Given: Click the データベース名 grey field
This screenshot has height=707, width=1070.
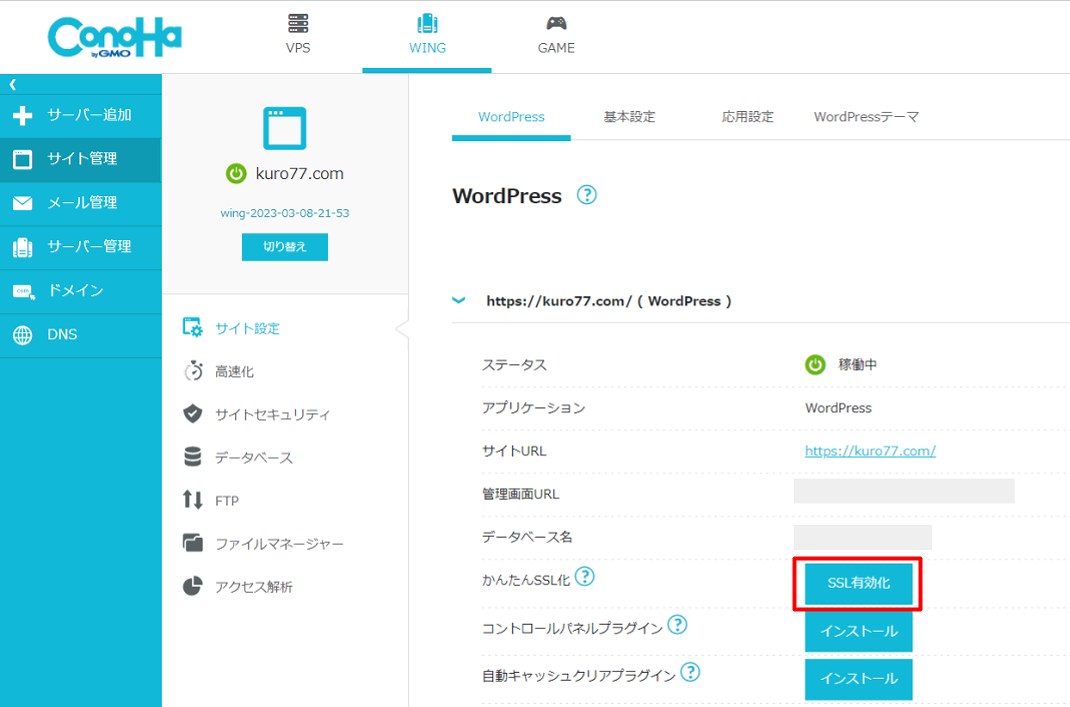Looking at the screenshot, I should tap(863, 537).
